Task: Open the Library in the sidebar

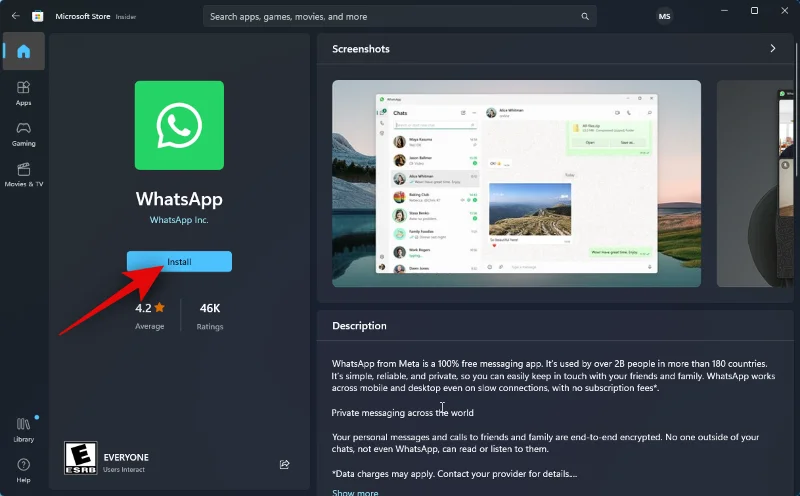Action: [23, 430]
